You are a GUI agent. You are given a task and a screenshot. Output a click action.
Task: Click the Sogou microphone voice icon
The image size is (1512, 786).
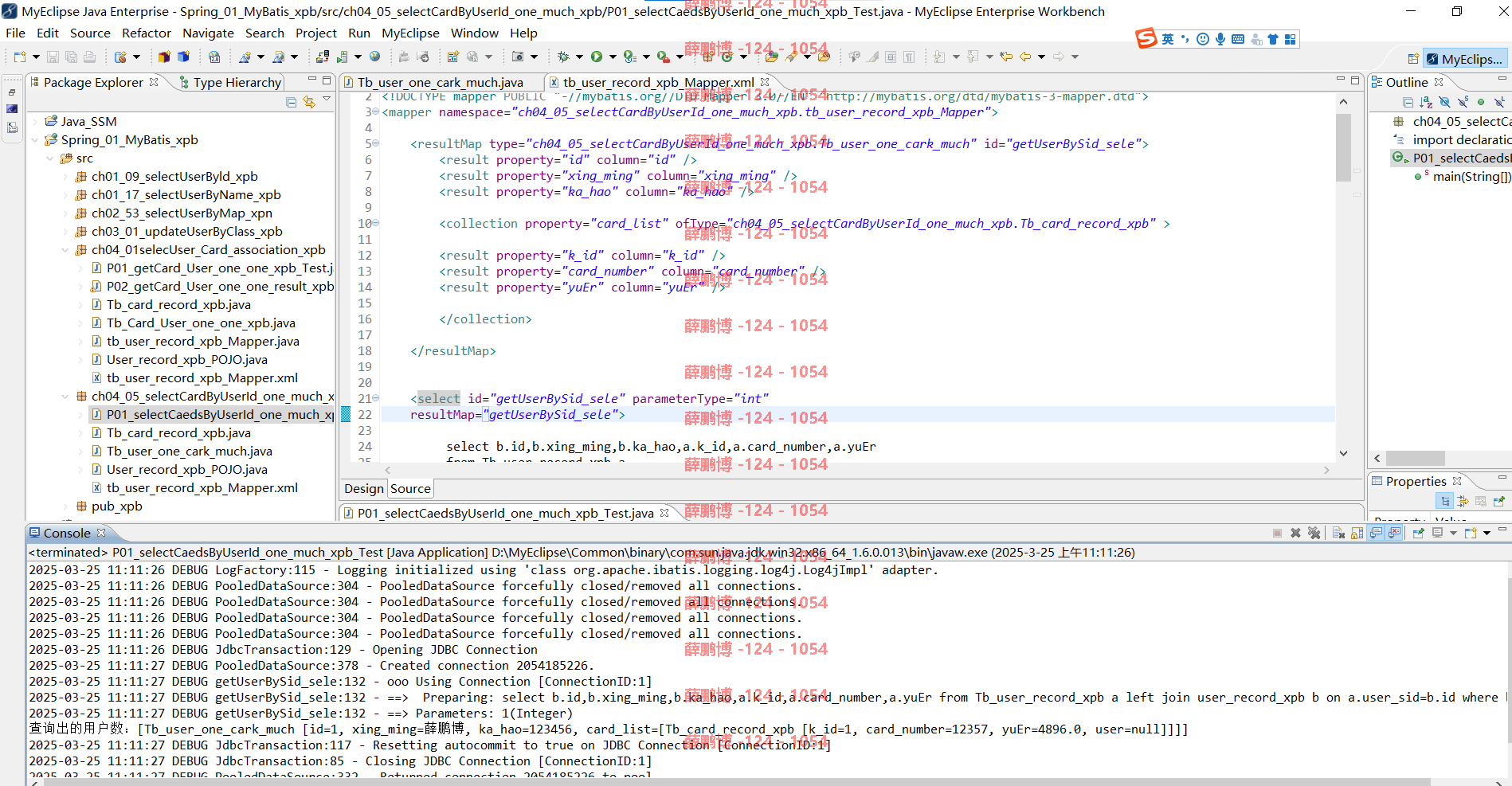coord(1220,39)
